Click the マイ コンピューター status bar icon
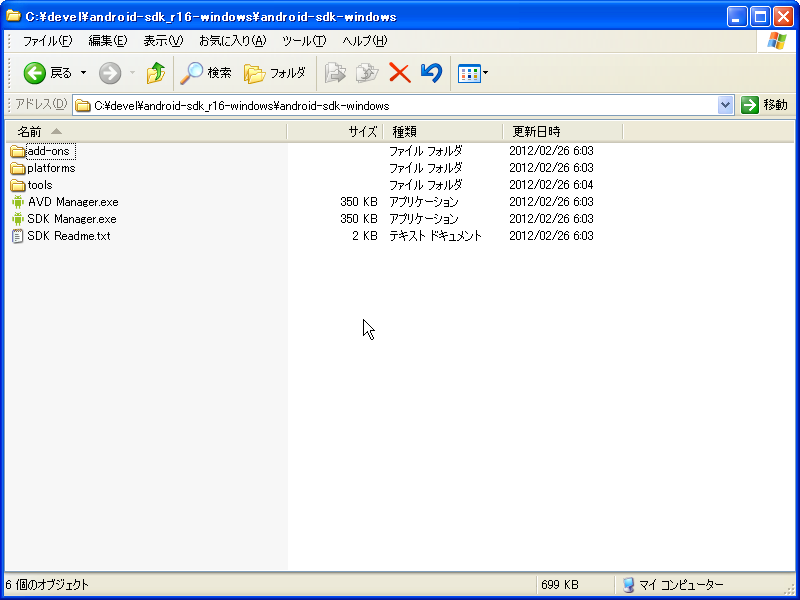800x600 pixels. point(629,585)
